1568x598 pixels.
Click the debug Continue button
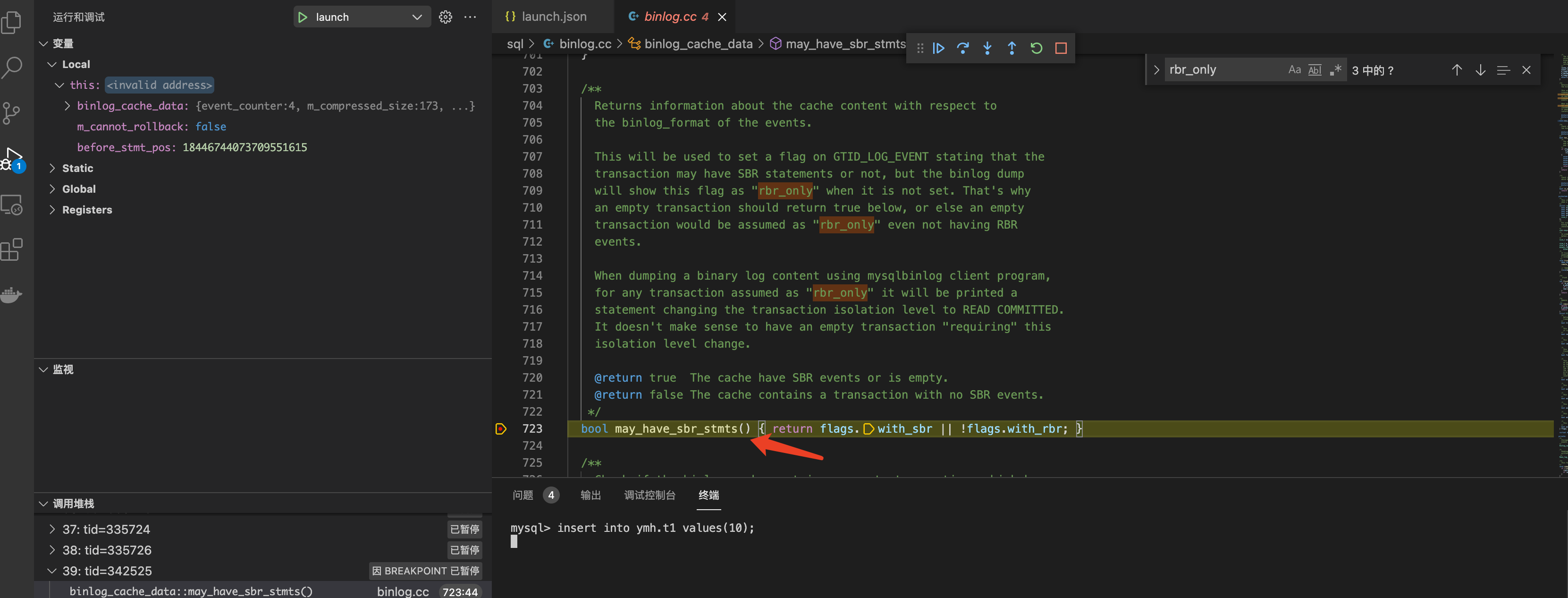(938, 48)
